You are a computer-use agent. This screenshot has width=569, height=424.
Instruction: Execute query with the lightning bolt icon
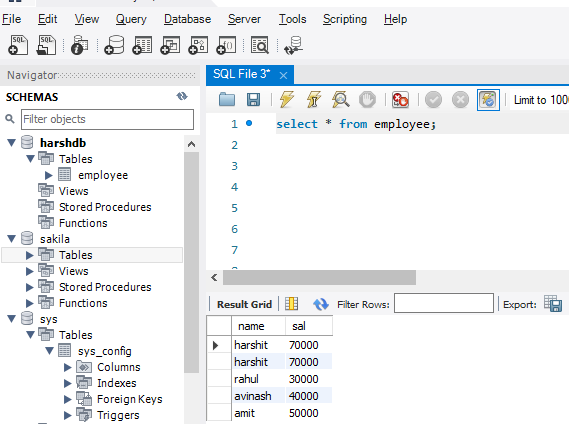click(287, 99)
